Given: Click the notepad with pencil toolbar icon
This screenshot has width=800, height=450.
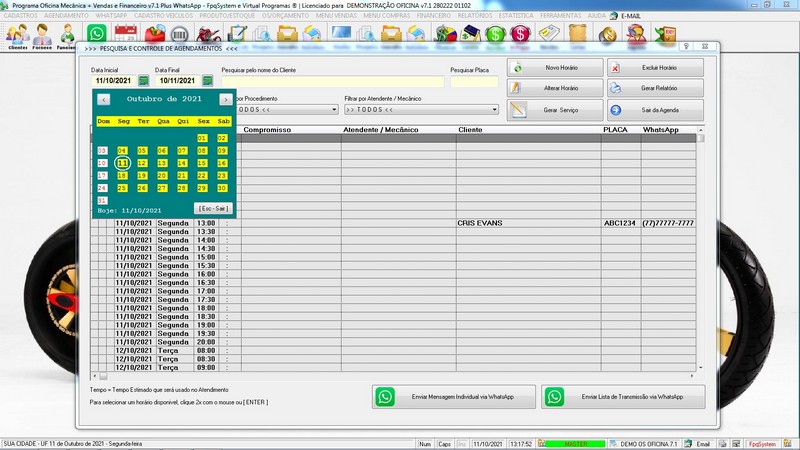Looking at the screenshot, I should (237, 34).
